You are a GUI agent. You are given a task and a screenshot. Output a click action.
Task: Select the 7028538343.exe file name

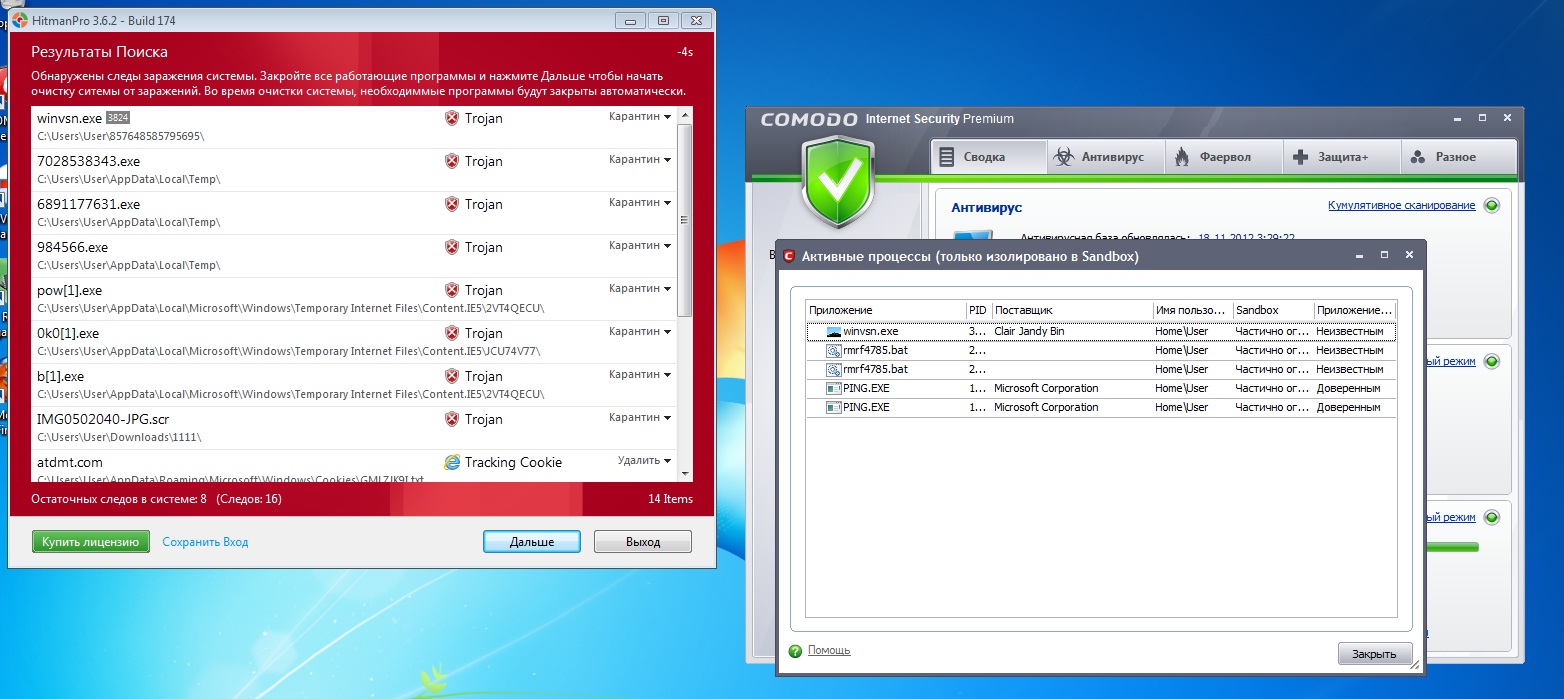click(x=88, y=161)
